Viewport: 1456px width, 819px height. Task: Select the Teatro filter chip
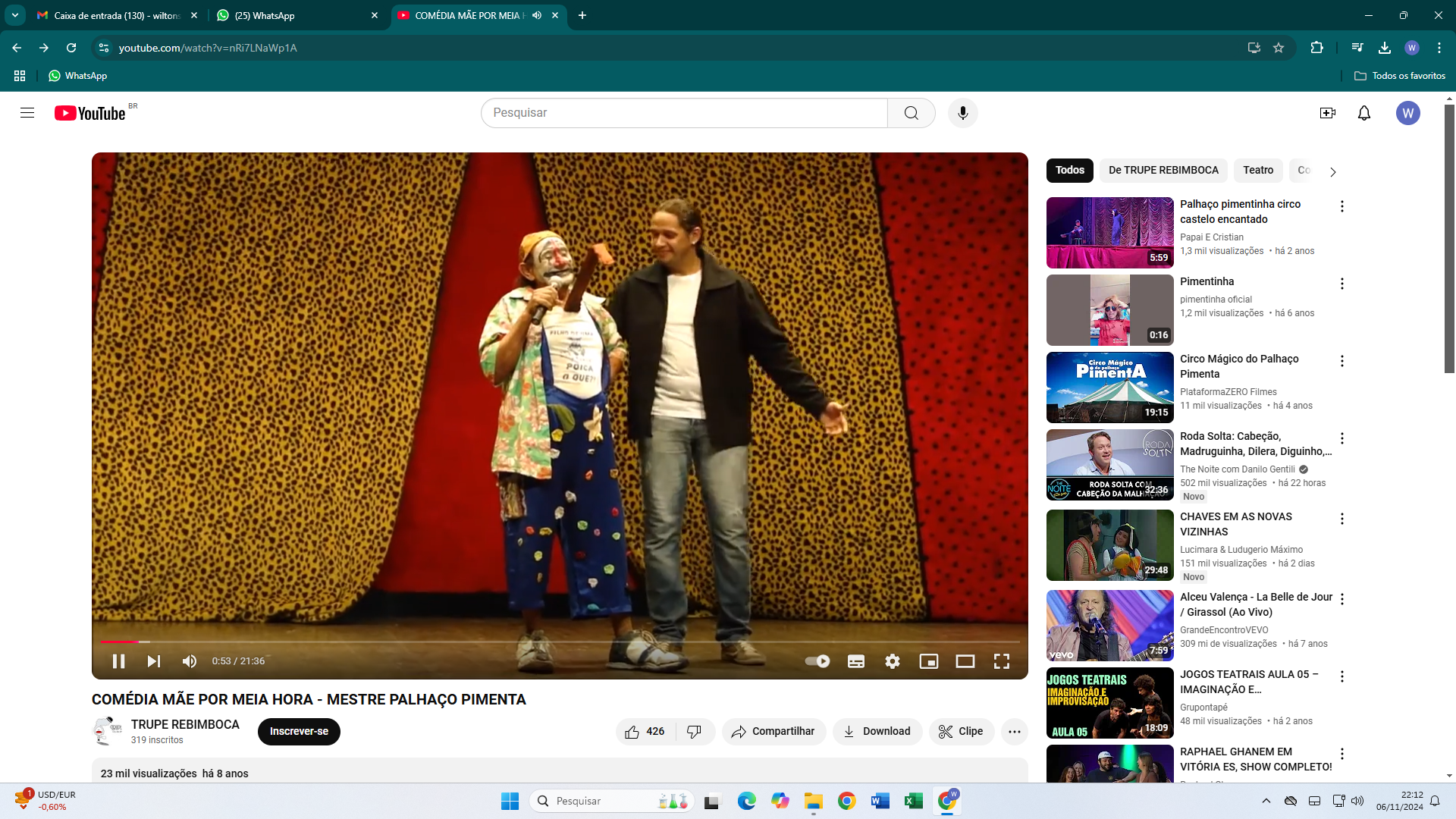[x=1257, y=171]
